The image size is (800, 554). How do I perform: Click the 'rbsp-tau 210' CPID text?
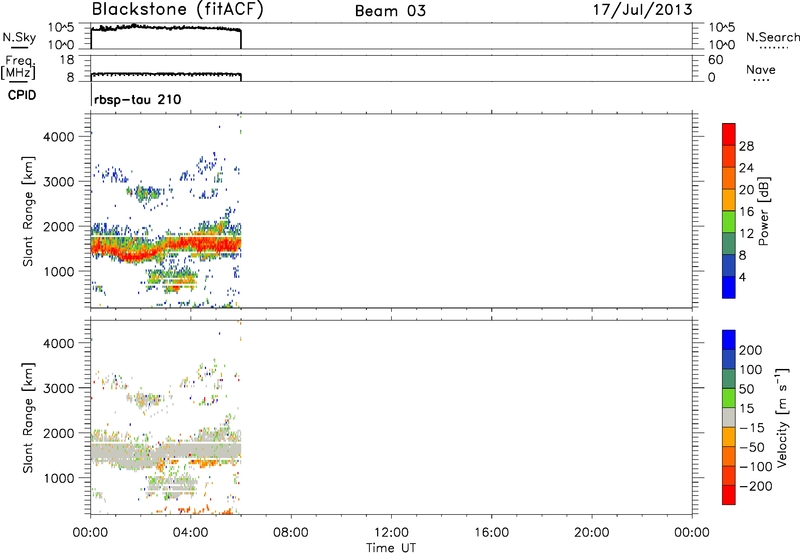(138, 99)
